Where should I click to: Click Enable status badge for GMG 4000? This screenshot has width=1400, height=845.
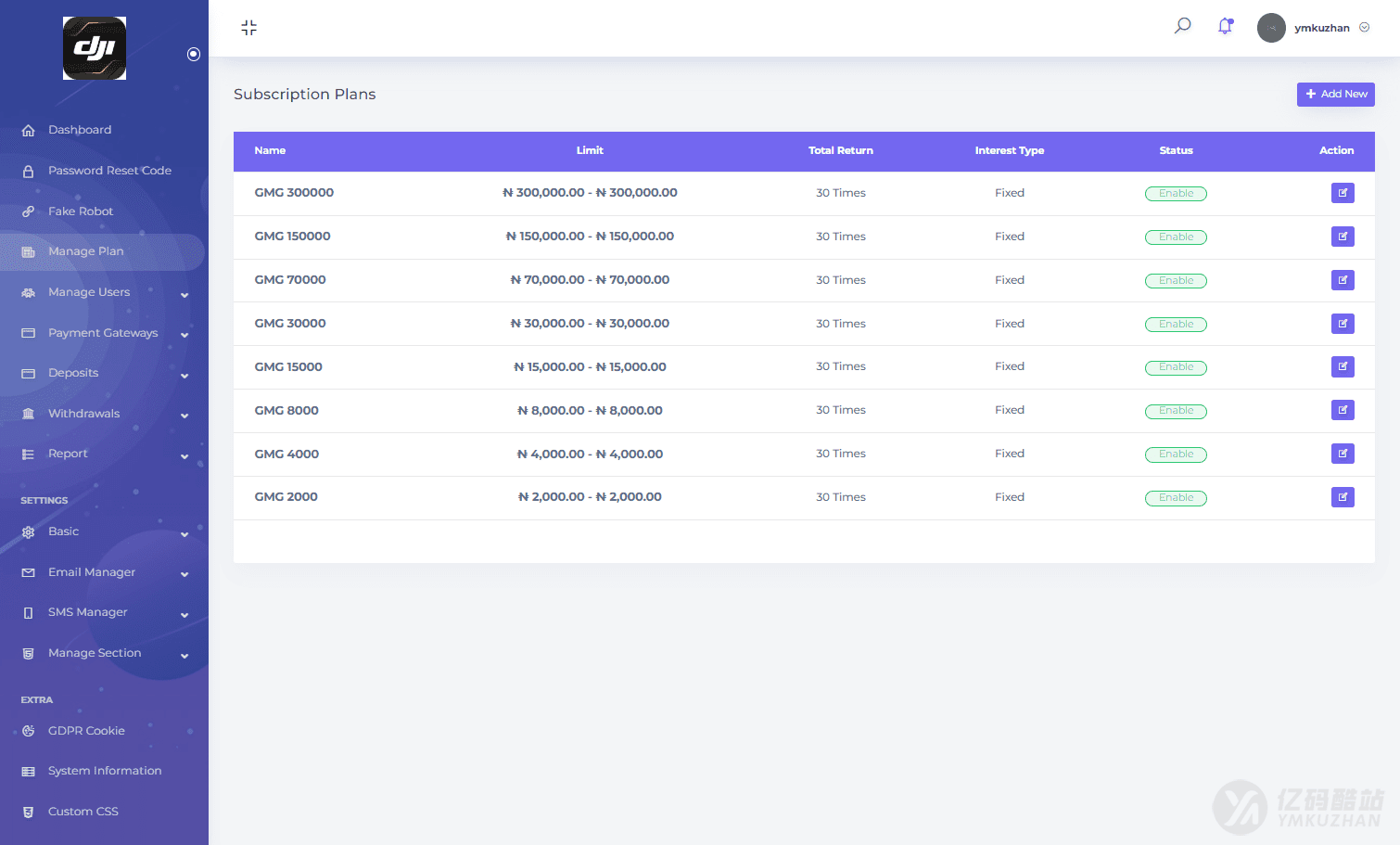(1176, 455)
